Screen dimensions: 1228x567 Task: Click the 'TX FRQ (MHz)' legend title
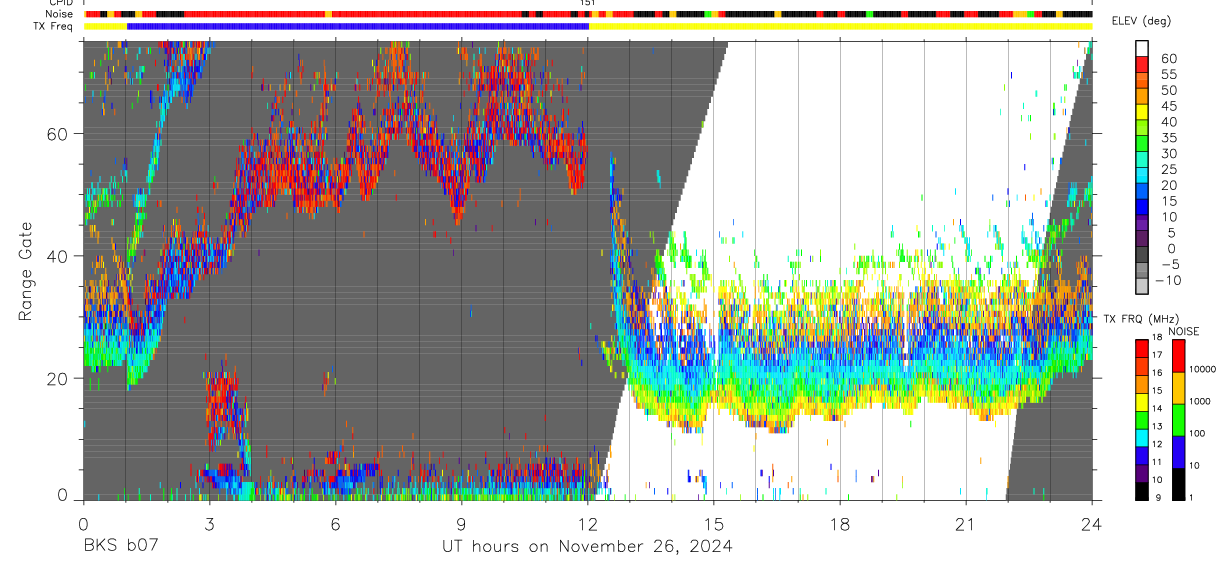click(x=1141, y=319)
